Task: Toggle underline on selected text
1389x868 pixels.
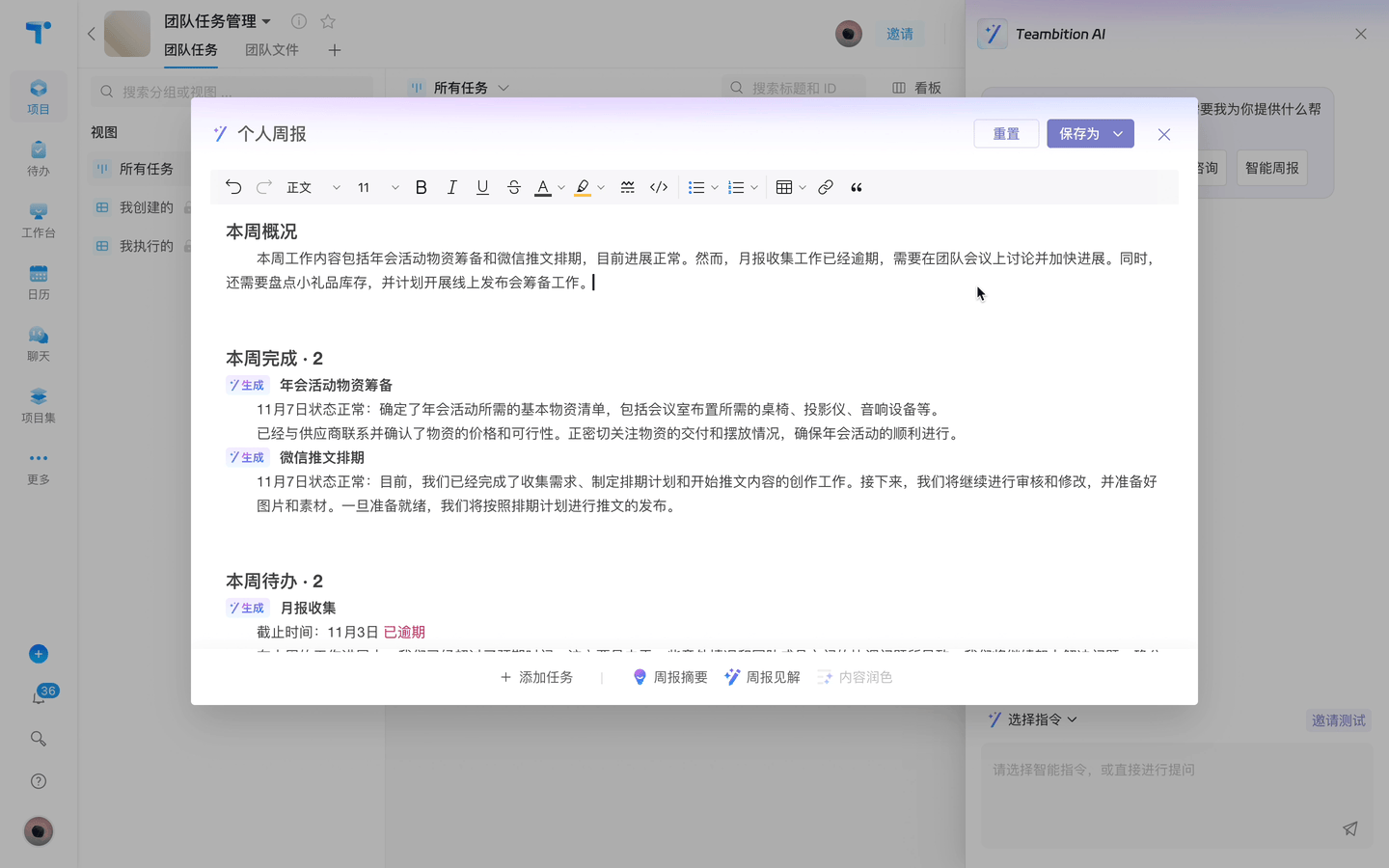Action: [x=482, y=187]
